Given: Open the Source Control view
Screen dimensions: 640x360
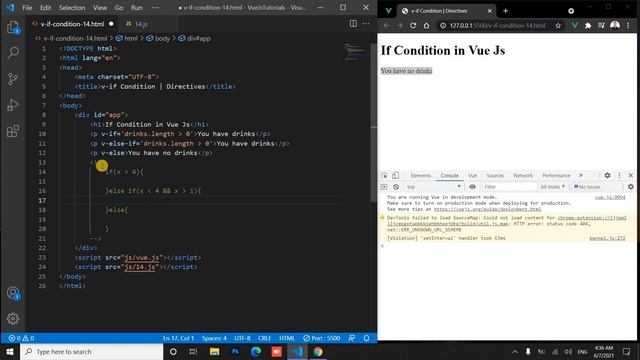Looking at the screenshot, I should pos(13,79).
